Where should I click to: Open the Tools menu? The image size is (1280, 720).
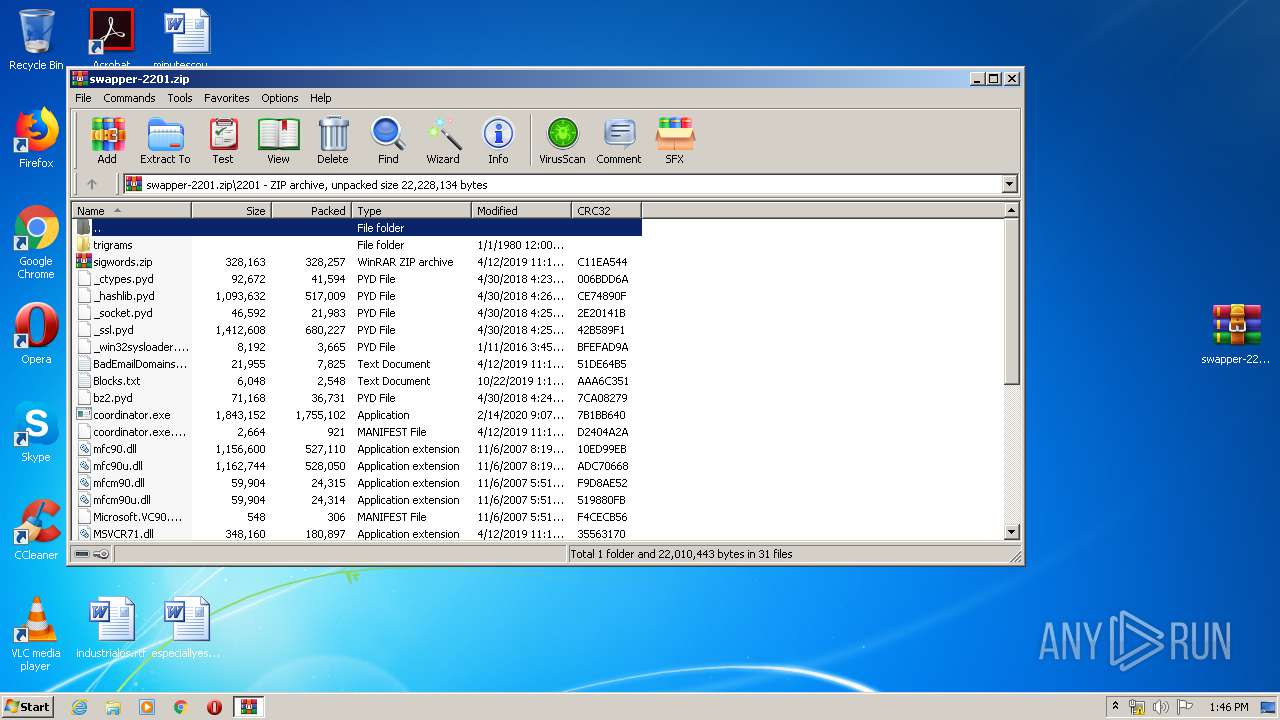[x=180, y=98]
